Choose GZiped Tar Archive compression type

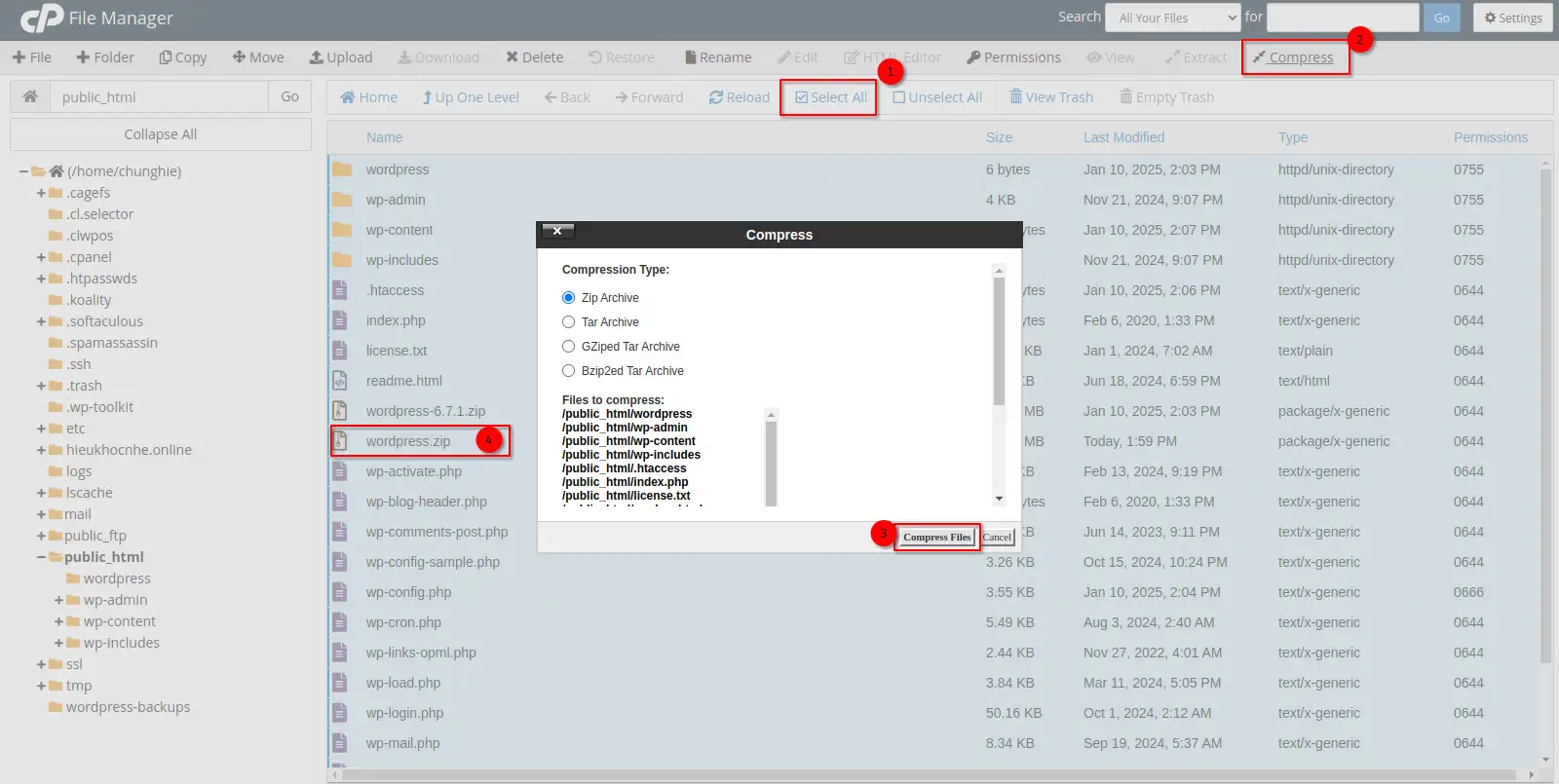569,347
